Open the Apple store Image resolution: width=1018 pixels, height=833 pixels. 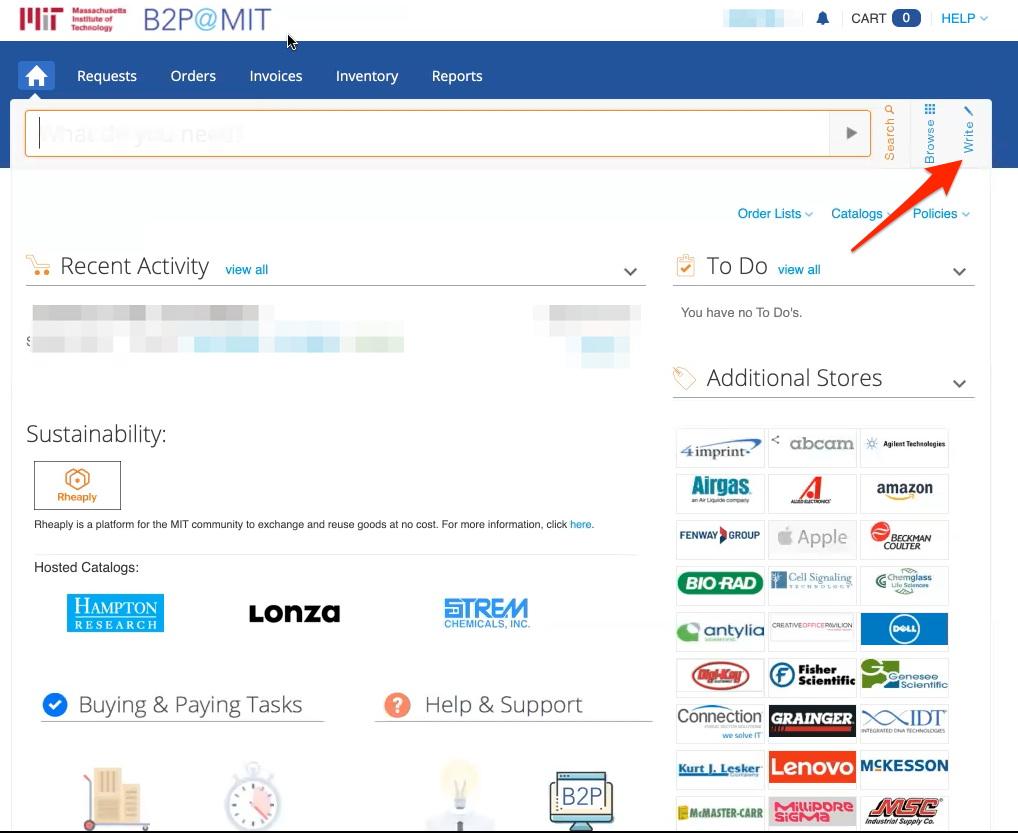[812, 540]
